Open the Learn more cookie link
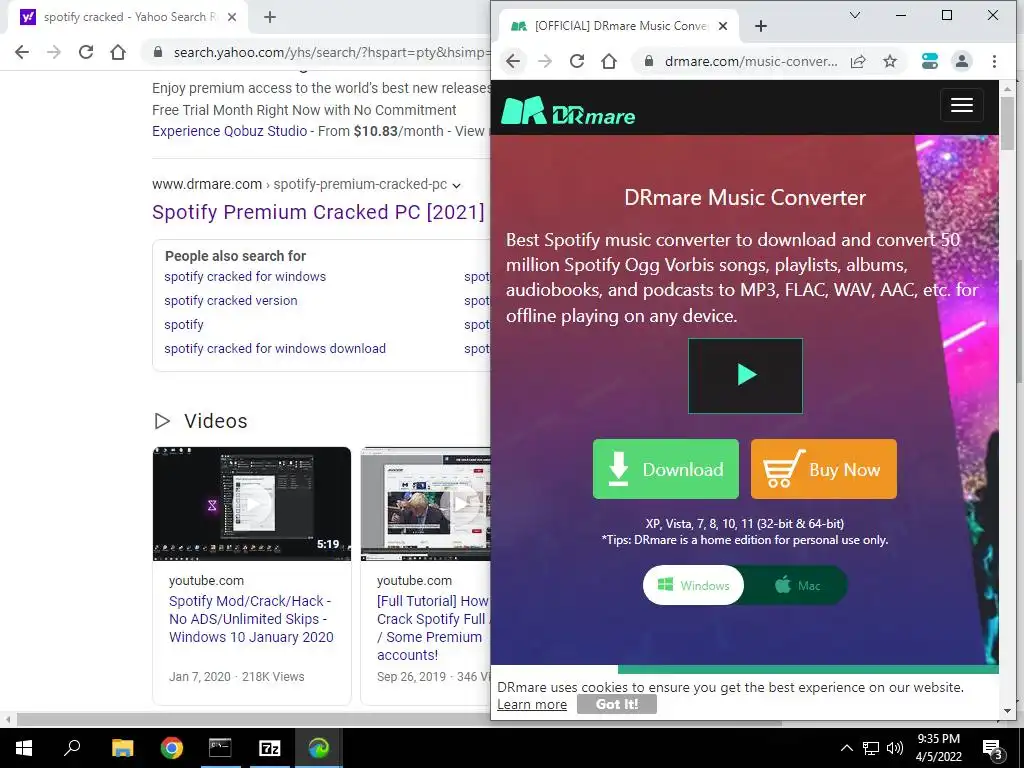This screenshot has height=768, width=1024. tap(532, 705)
